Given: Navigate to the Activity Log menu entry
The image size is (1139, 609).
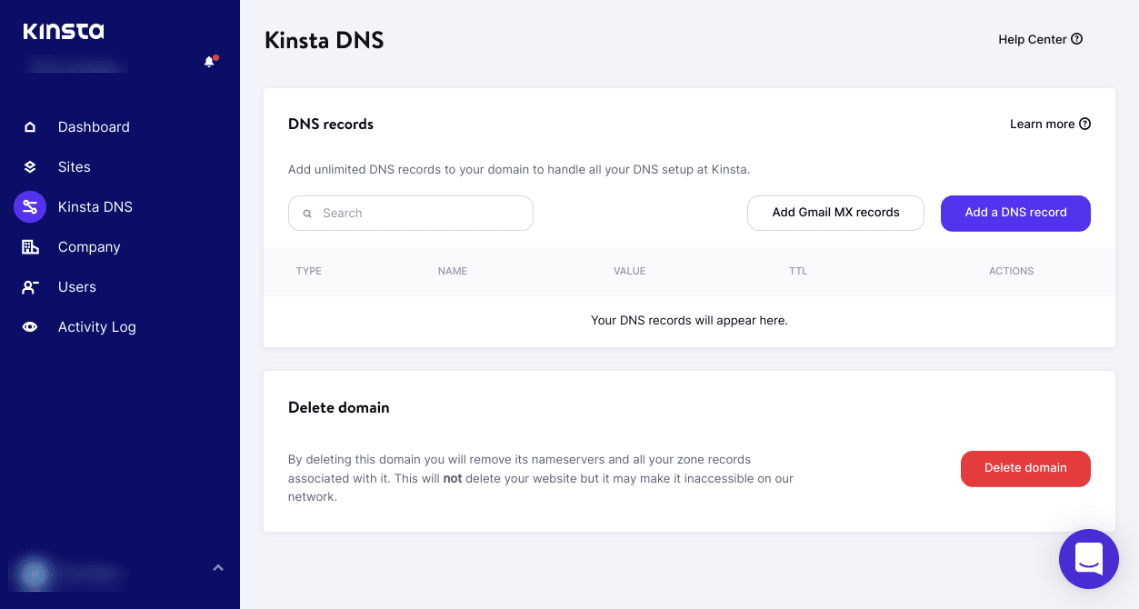Looking at the screenshot, I should click(x=97, y=327).
